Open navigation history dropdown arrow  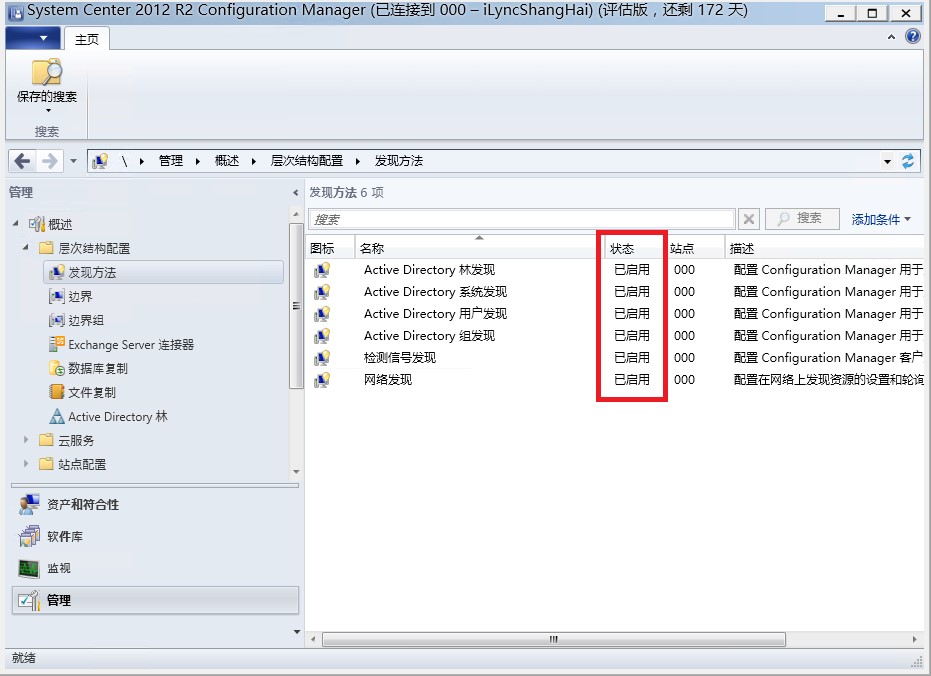[73, 161]
